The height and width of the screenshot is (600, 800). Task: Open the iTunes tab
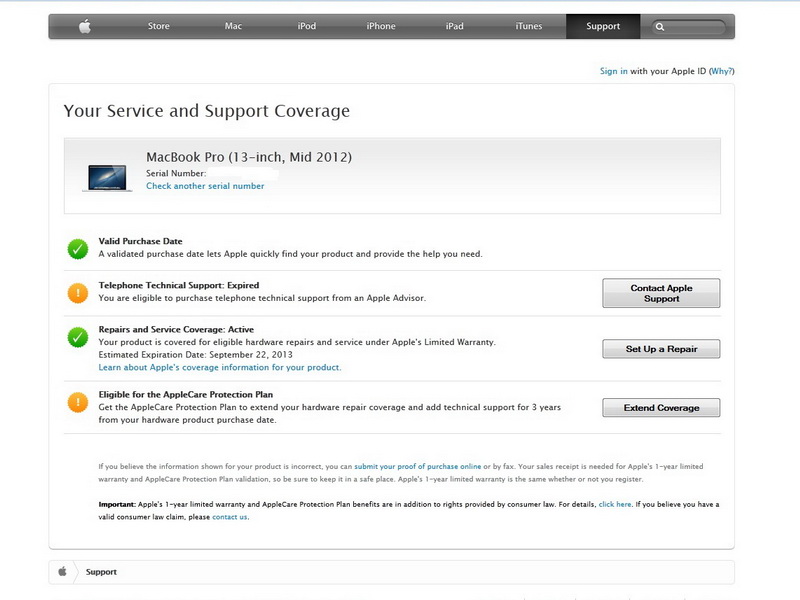click(x=529, y=26)
